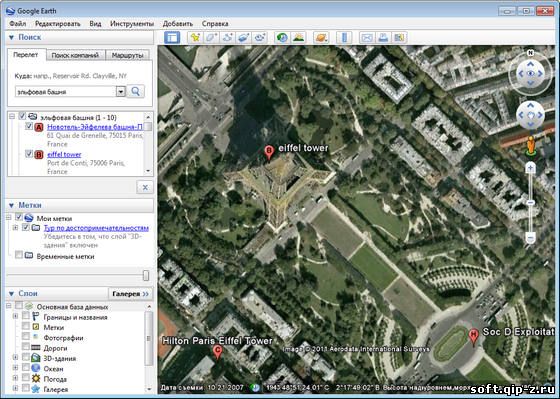Uncheck the eiffel tower result B checkbox
The image size is (560, 399).
[x=29, y=154]
